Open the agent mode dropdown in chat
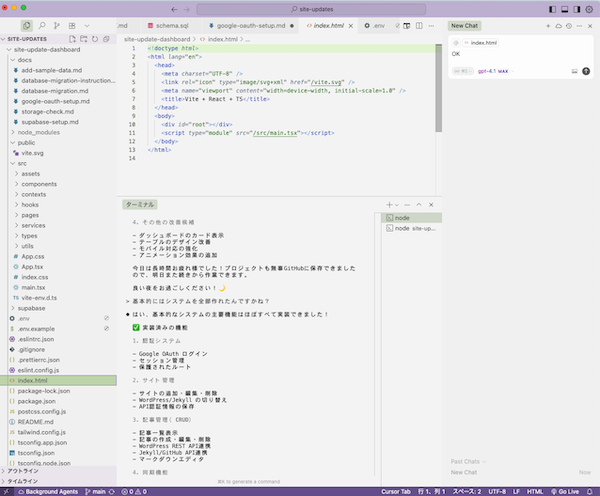This screenshot has height=496, width=600. tap(463, 71)
